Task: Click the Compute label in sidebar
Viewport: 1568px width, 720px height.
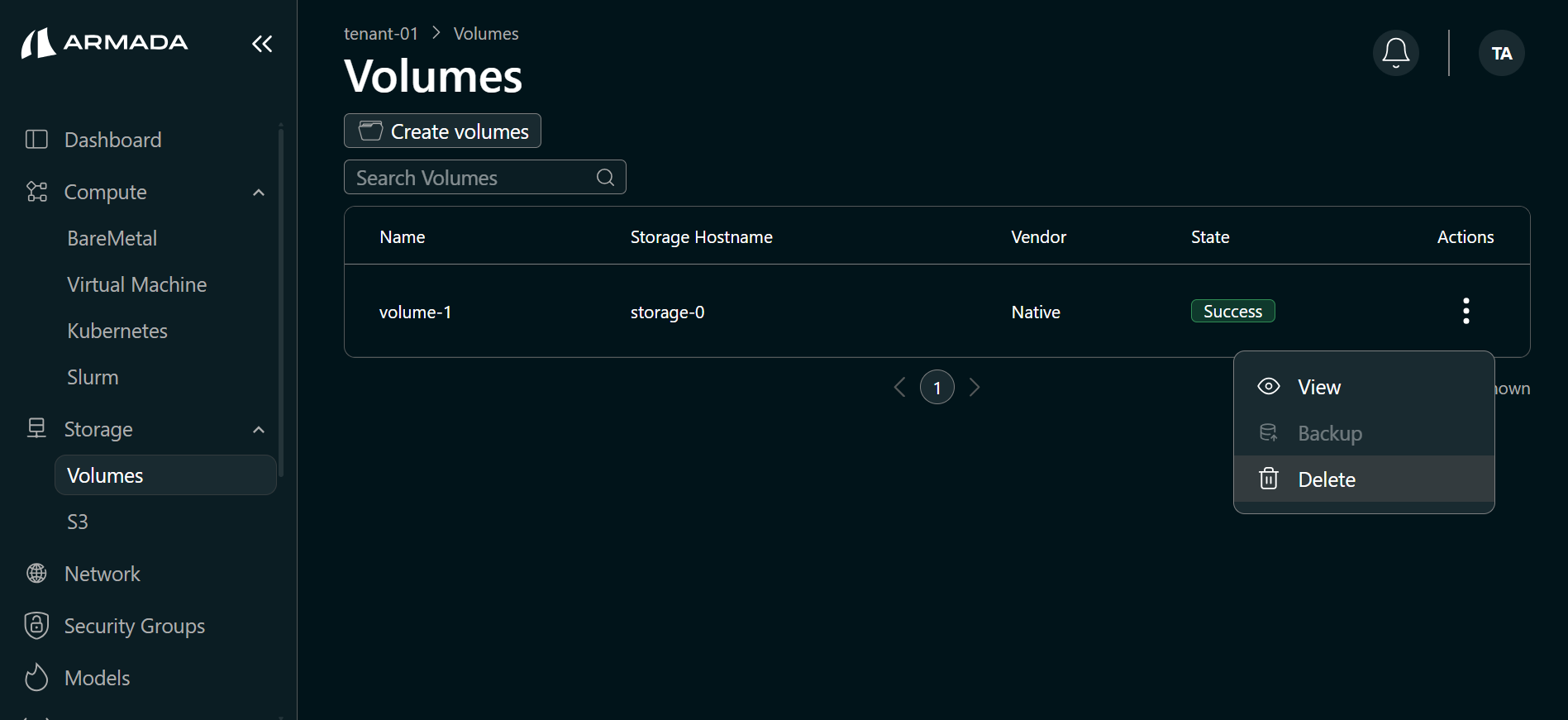Action: (x=105, y=192)
